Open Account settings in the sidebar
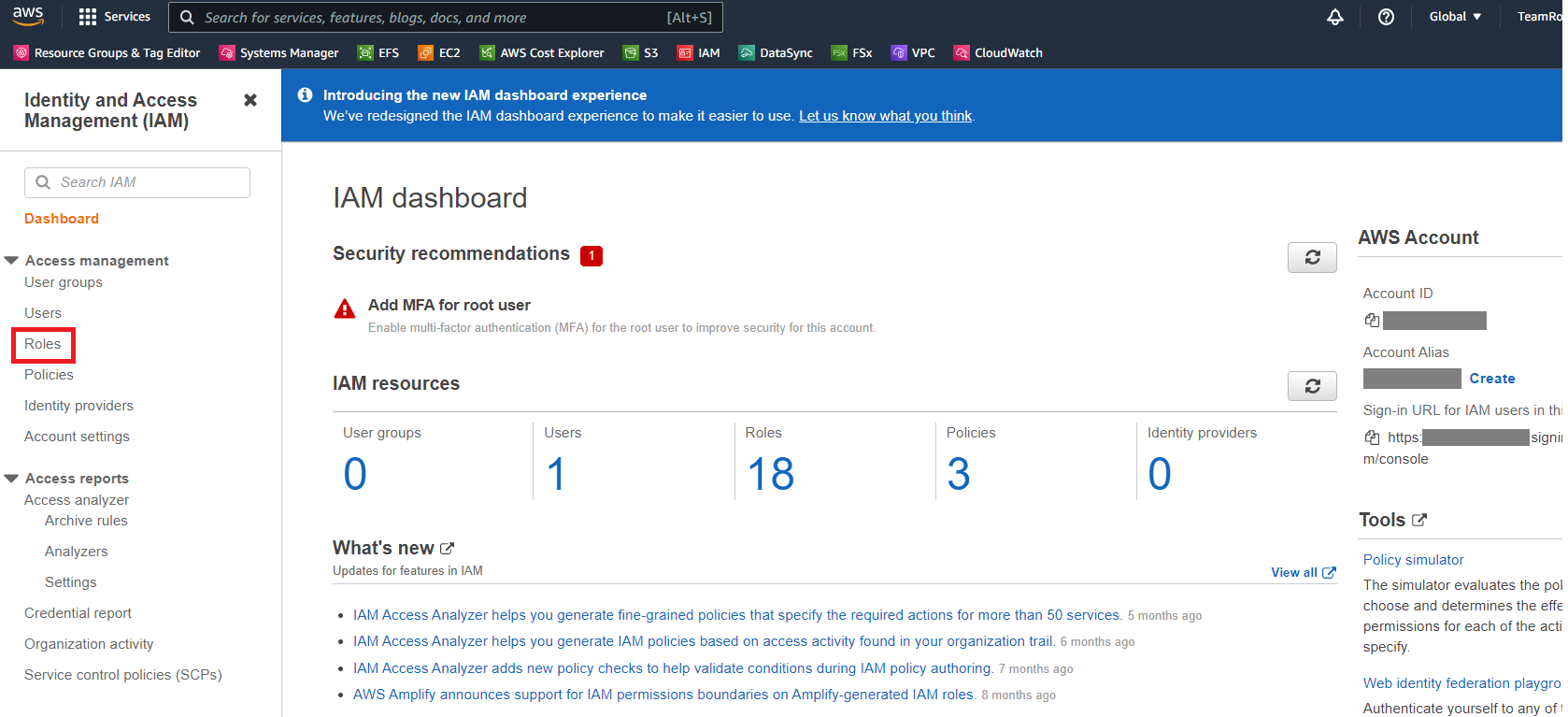This screenshot has height=717, width=1568. (x=77, y=437)
